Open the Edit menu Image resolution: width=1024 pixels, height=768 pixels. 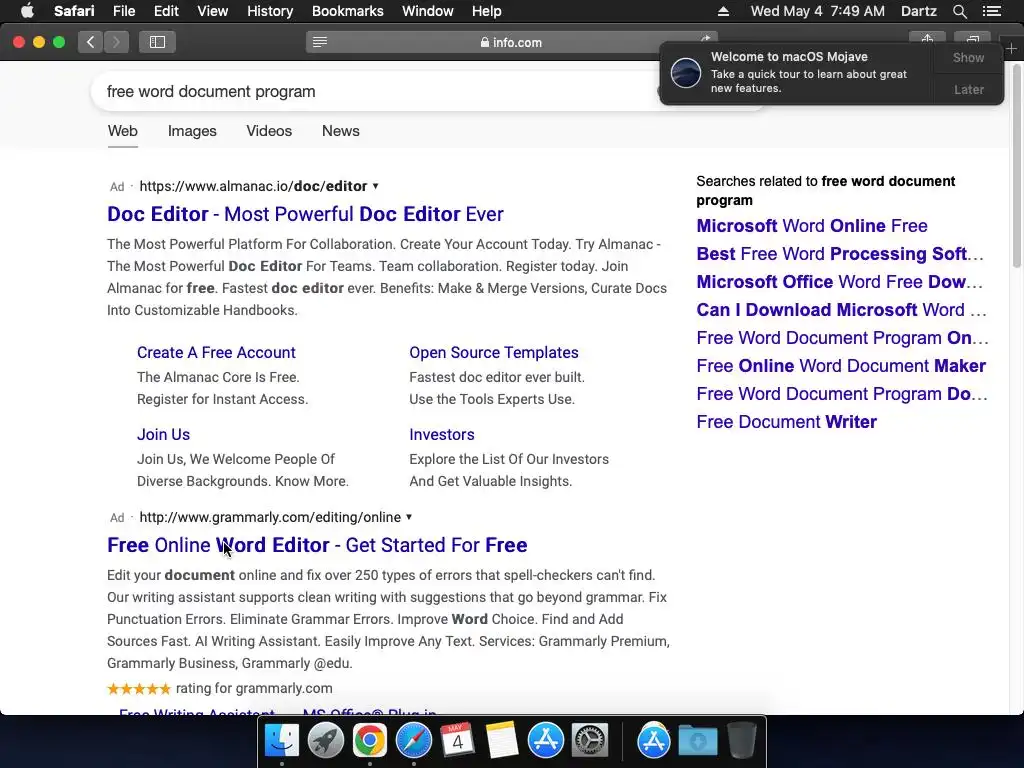(x=166, y=11)
